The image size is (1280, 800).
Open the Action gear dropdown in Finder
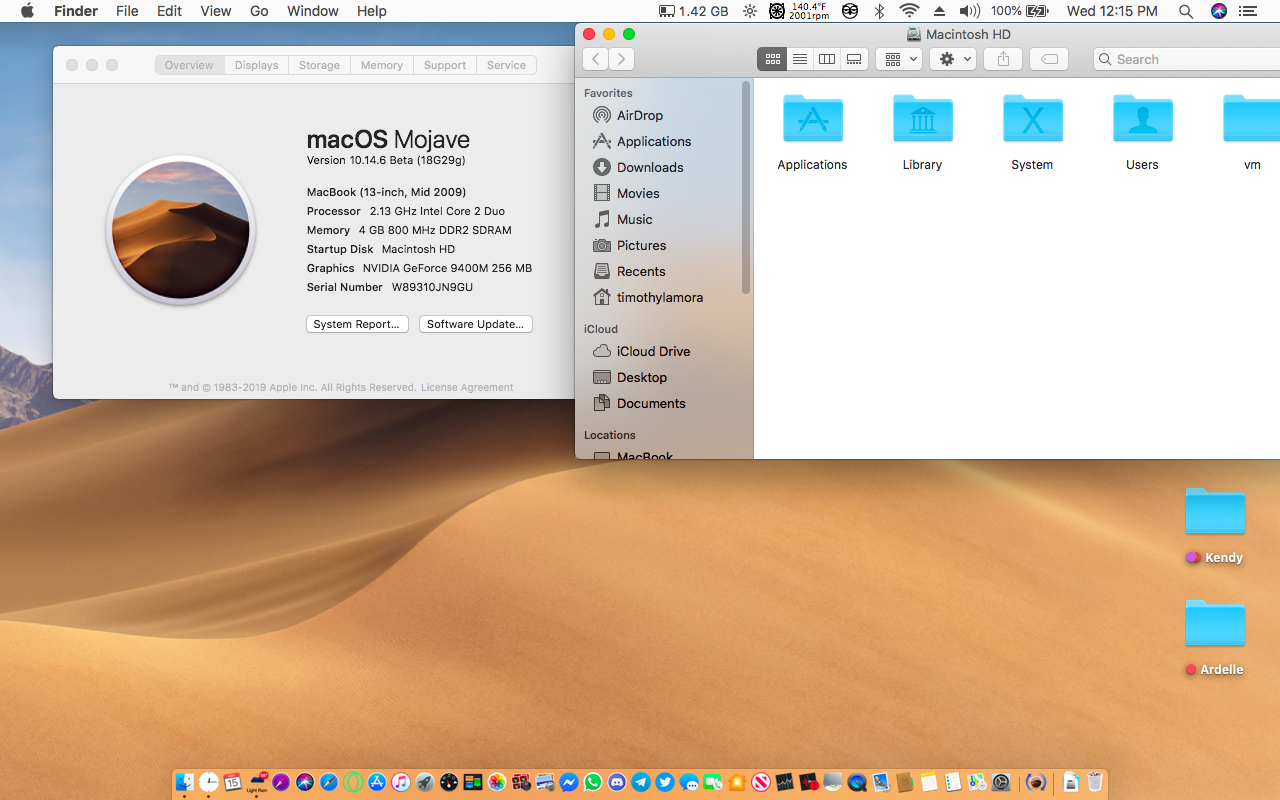(x=953, y=59)
